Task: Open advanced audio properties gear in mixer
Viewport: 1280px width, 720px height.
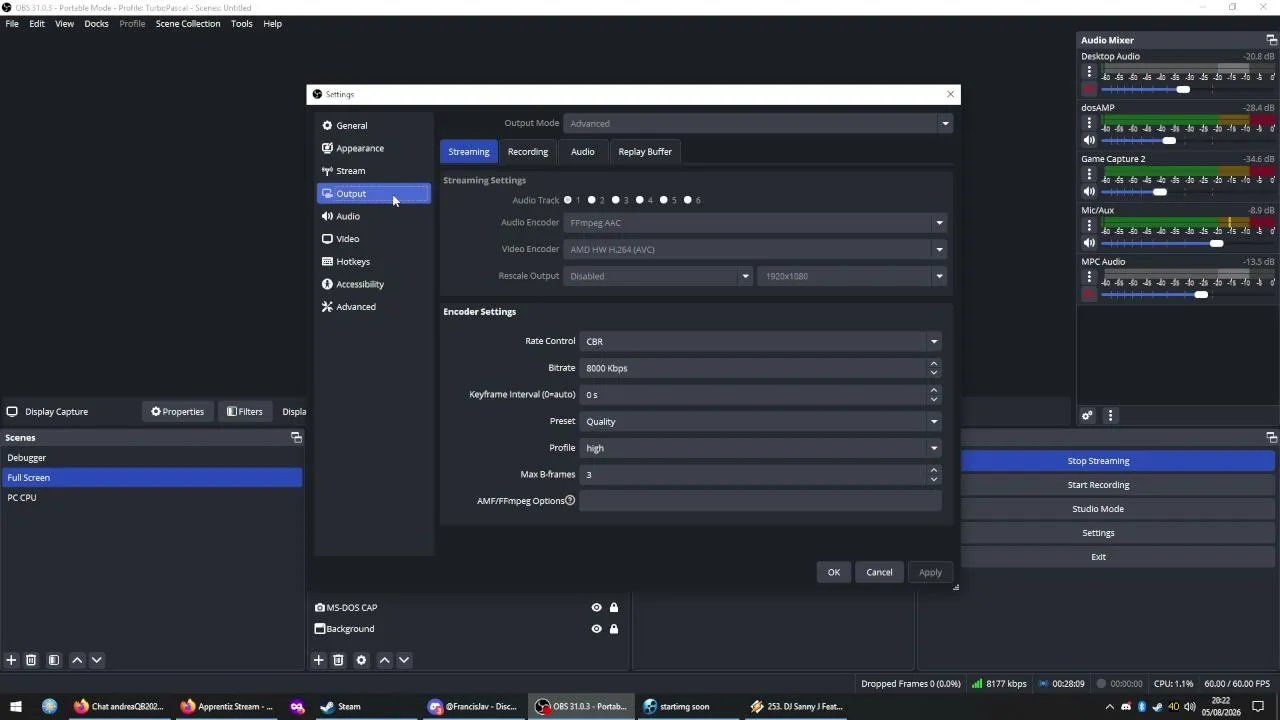Action: coord(1087,416)
